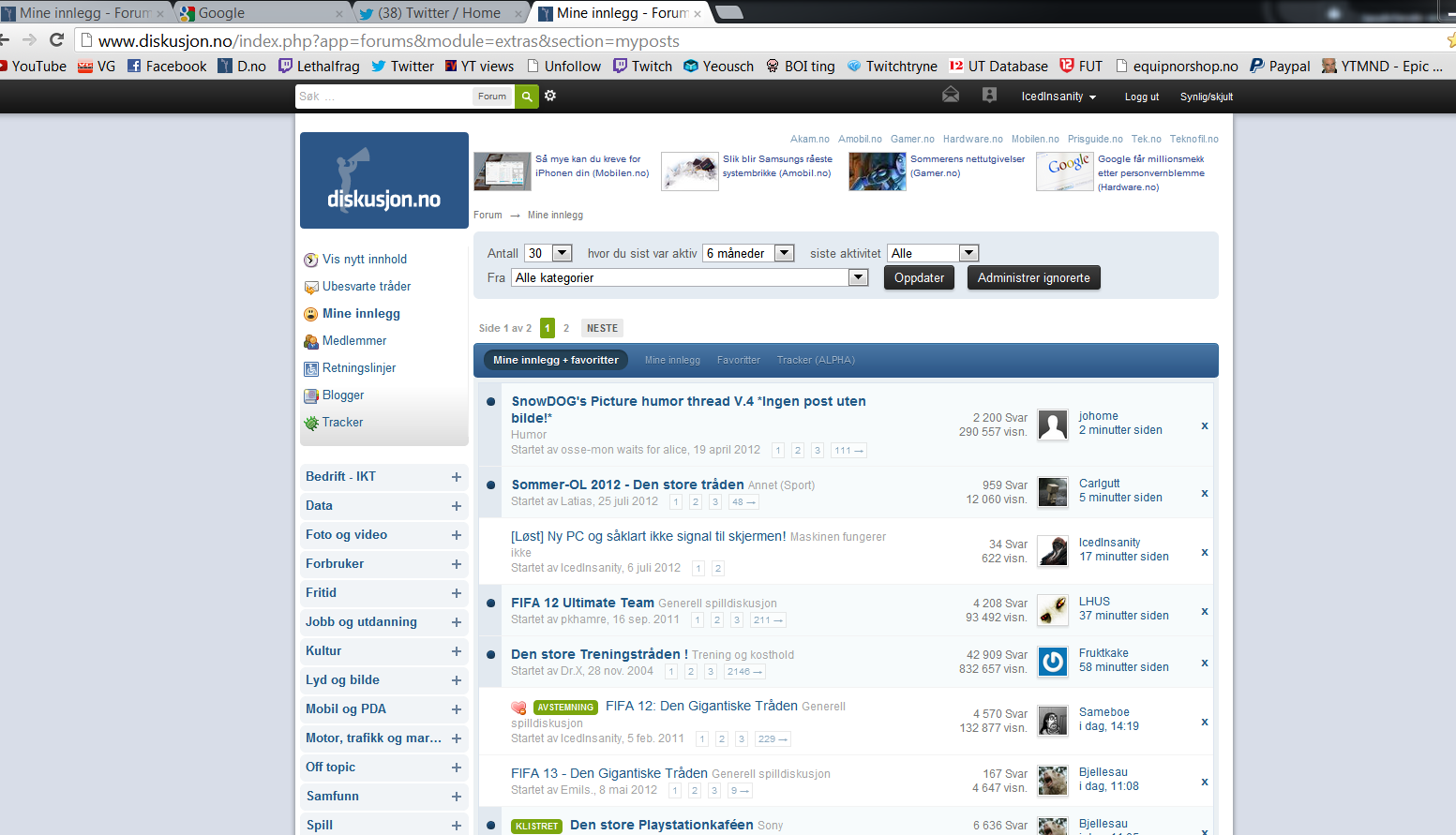Open the siste aktivitet Alle dropdown

tap(933, 253)
